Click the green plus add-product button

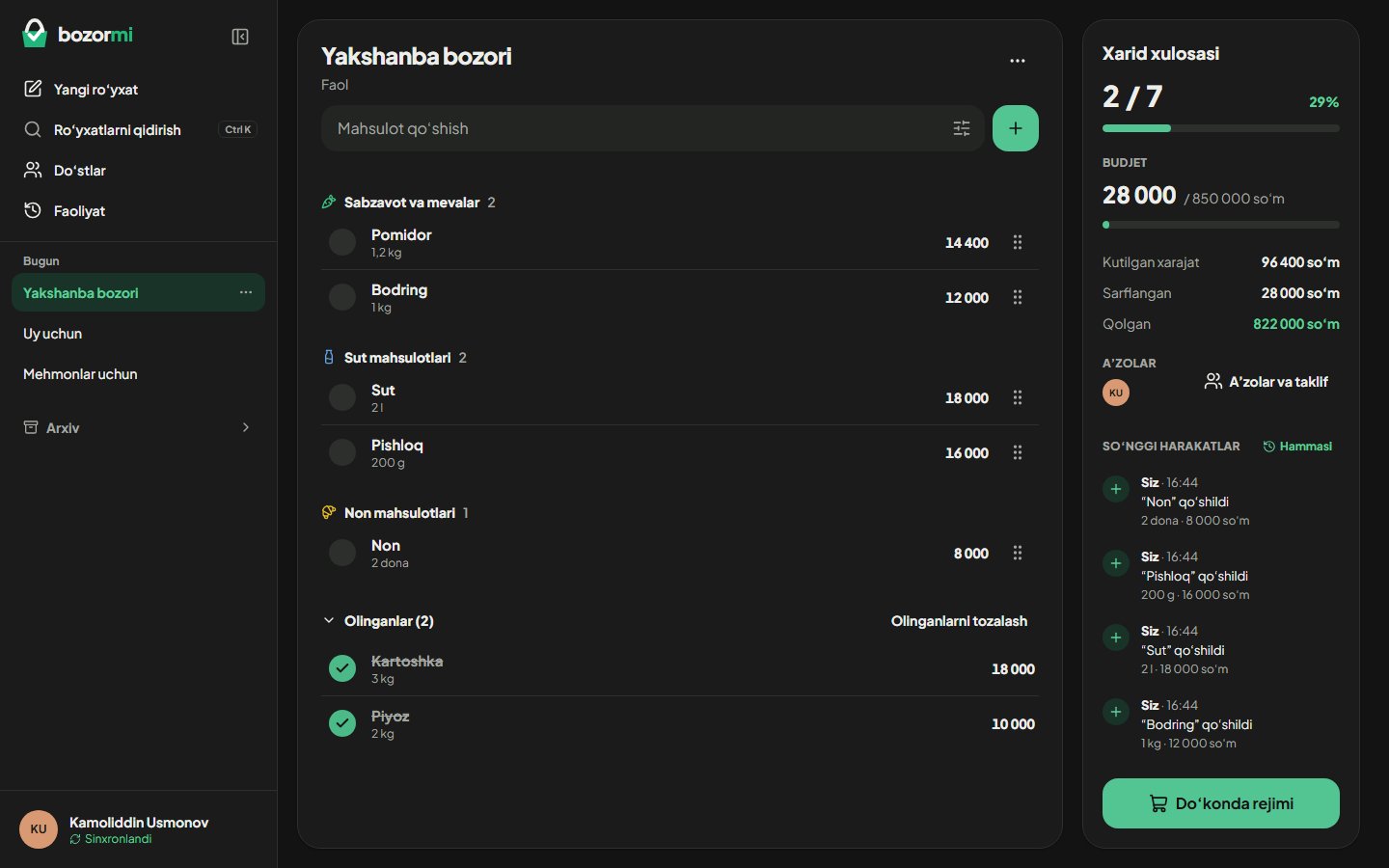(x=1015, y=128)
